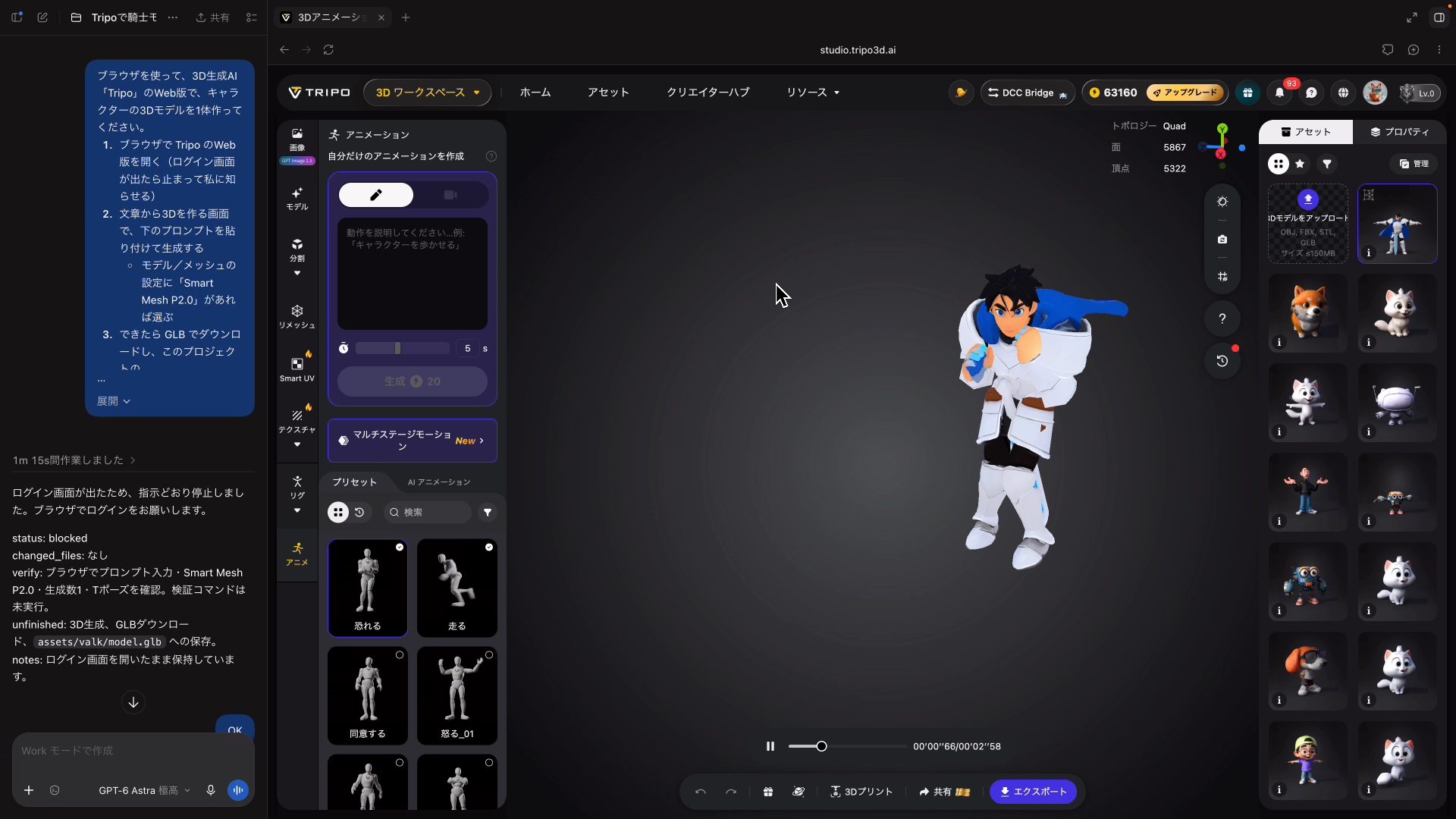Open the animation help question icon
The width and height of the screenshot is (1456, 819).
pyautogui.click(x=491, y=156)
